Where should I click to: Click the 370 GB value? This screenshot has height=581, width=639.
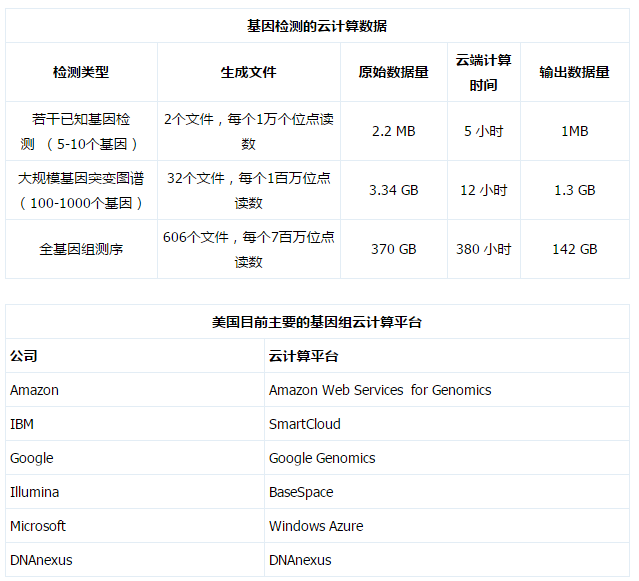[x=394, y=249]
